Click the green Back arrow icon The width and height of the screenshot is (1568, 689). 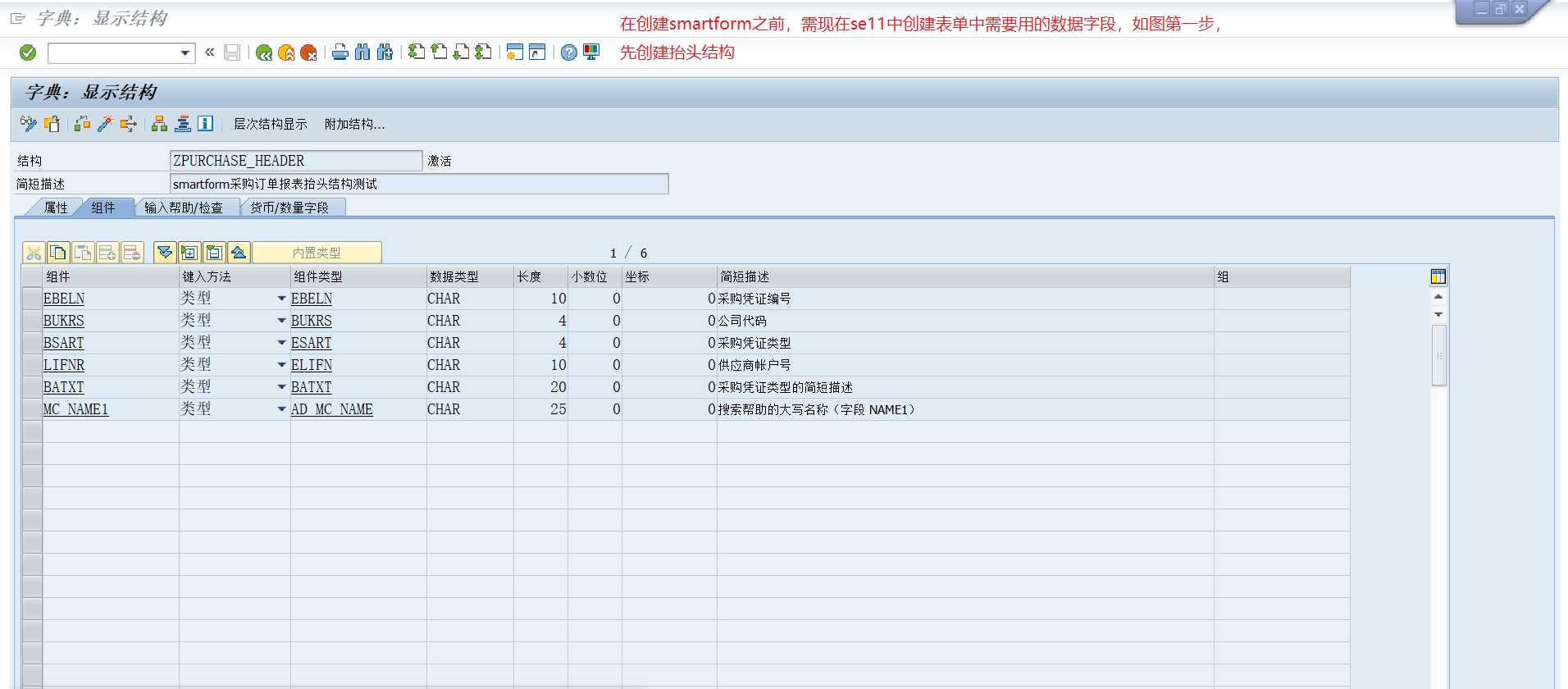[263, 52]
